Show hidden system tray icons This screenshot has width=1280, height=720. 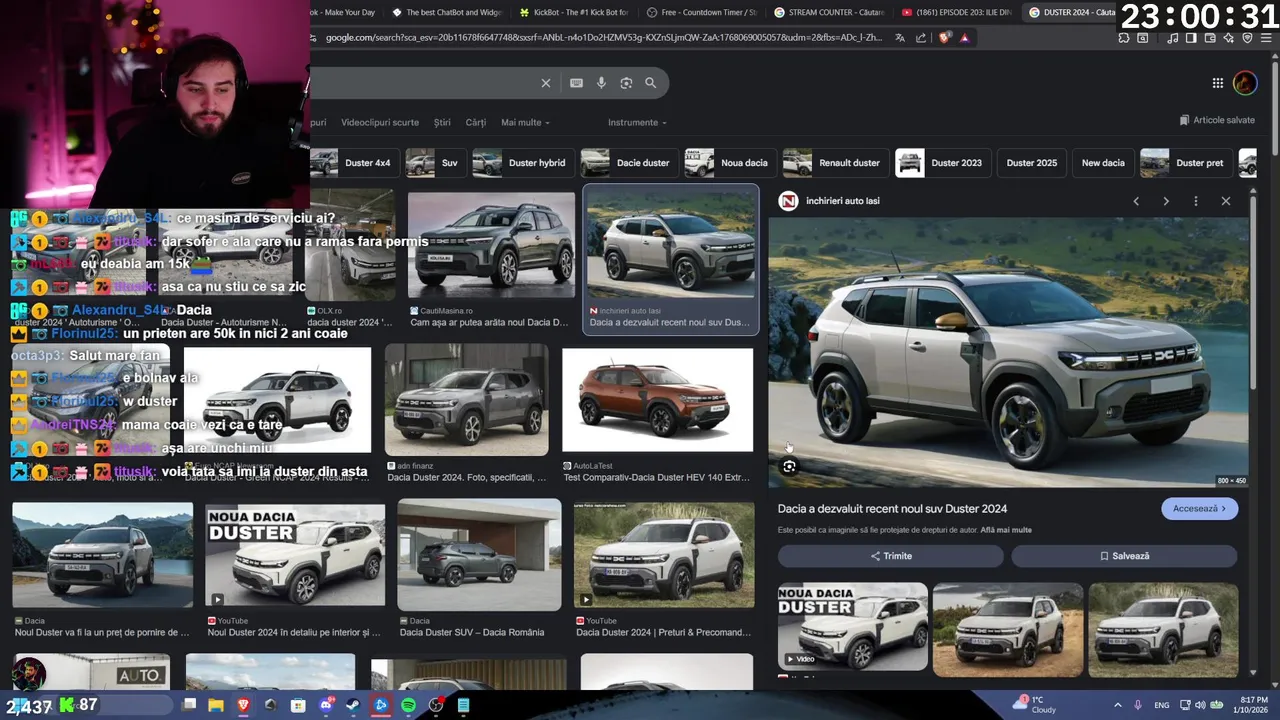tap(1118, 705)
